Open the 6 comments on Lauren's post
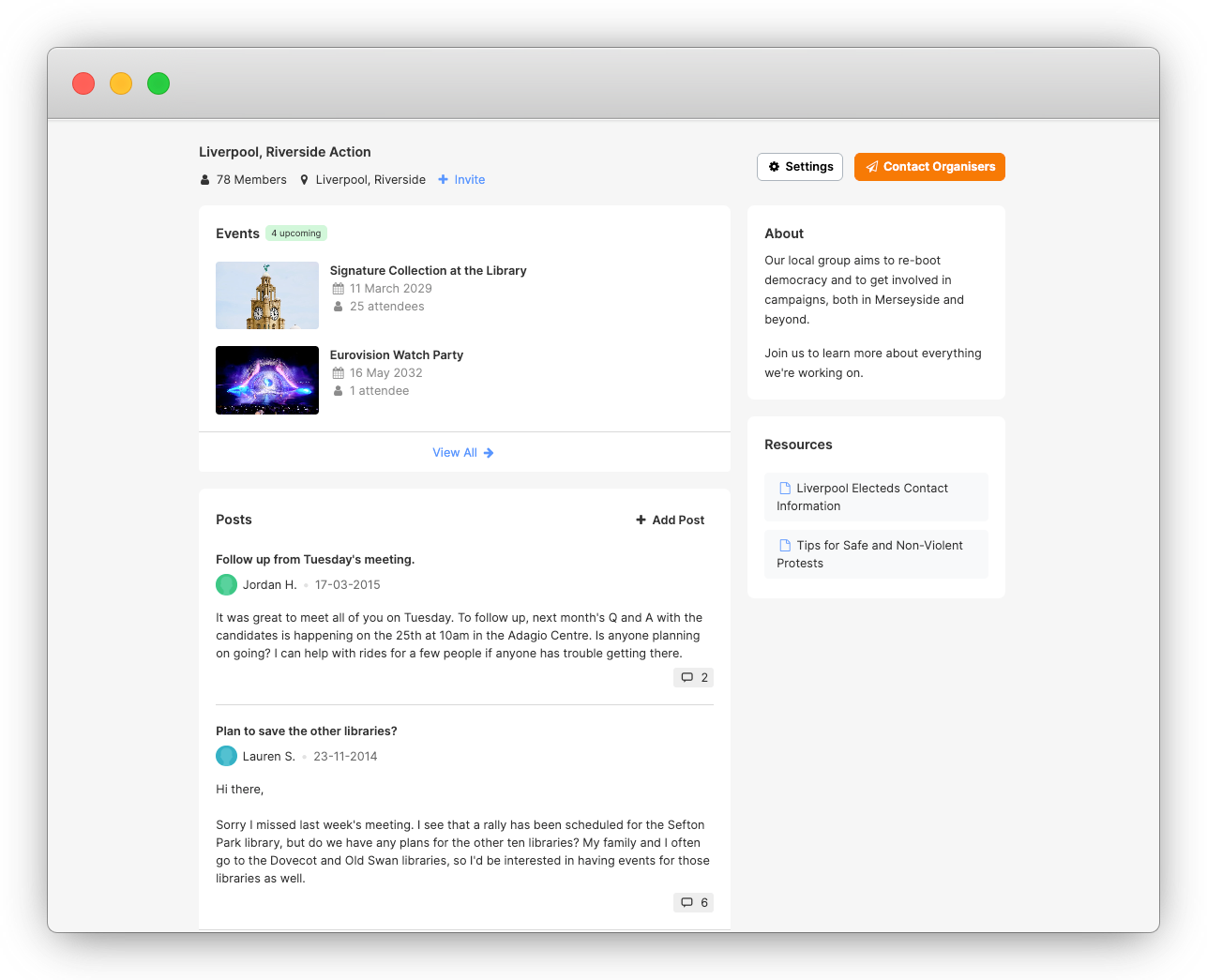 point(694,902)
